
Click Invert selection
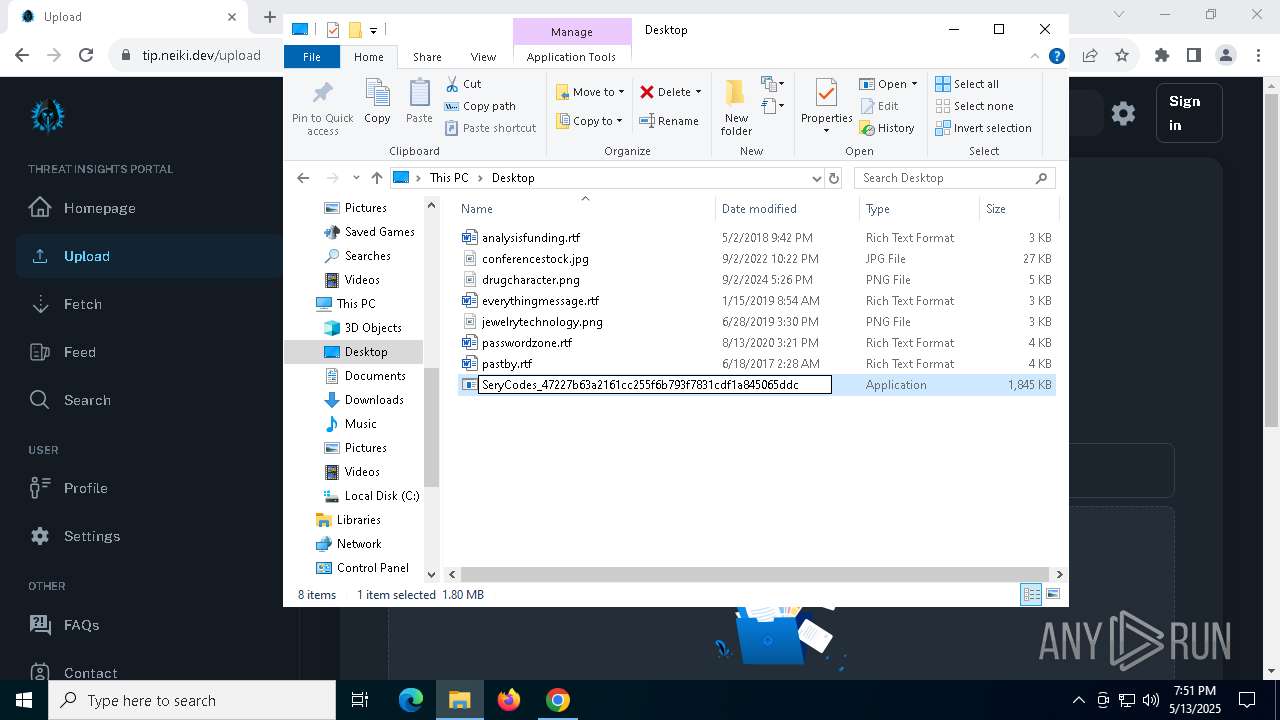pyautogui.click(x=983, y=128)
